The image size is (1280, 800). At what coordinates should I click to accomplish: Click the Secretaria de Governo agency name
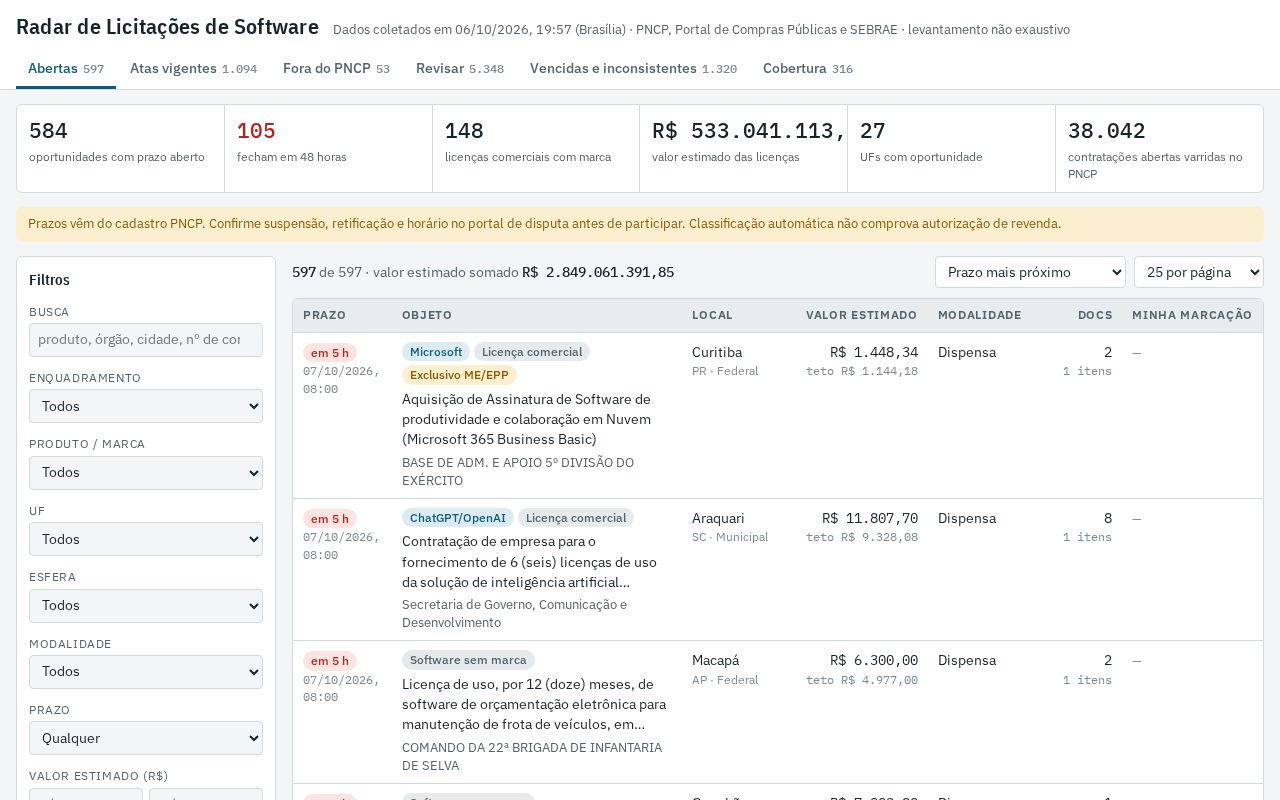point(514,613)
